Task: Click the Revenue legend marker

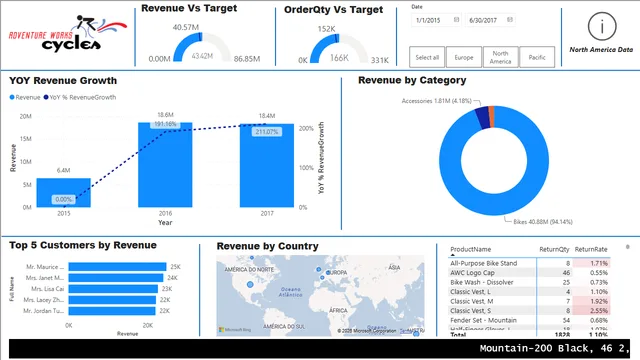Action: 12,97
